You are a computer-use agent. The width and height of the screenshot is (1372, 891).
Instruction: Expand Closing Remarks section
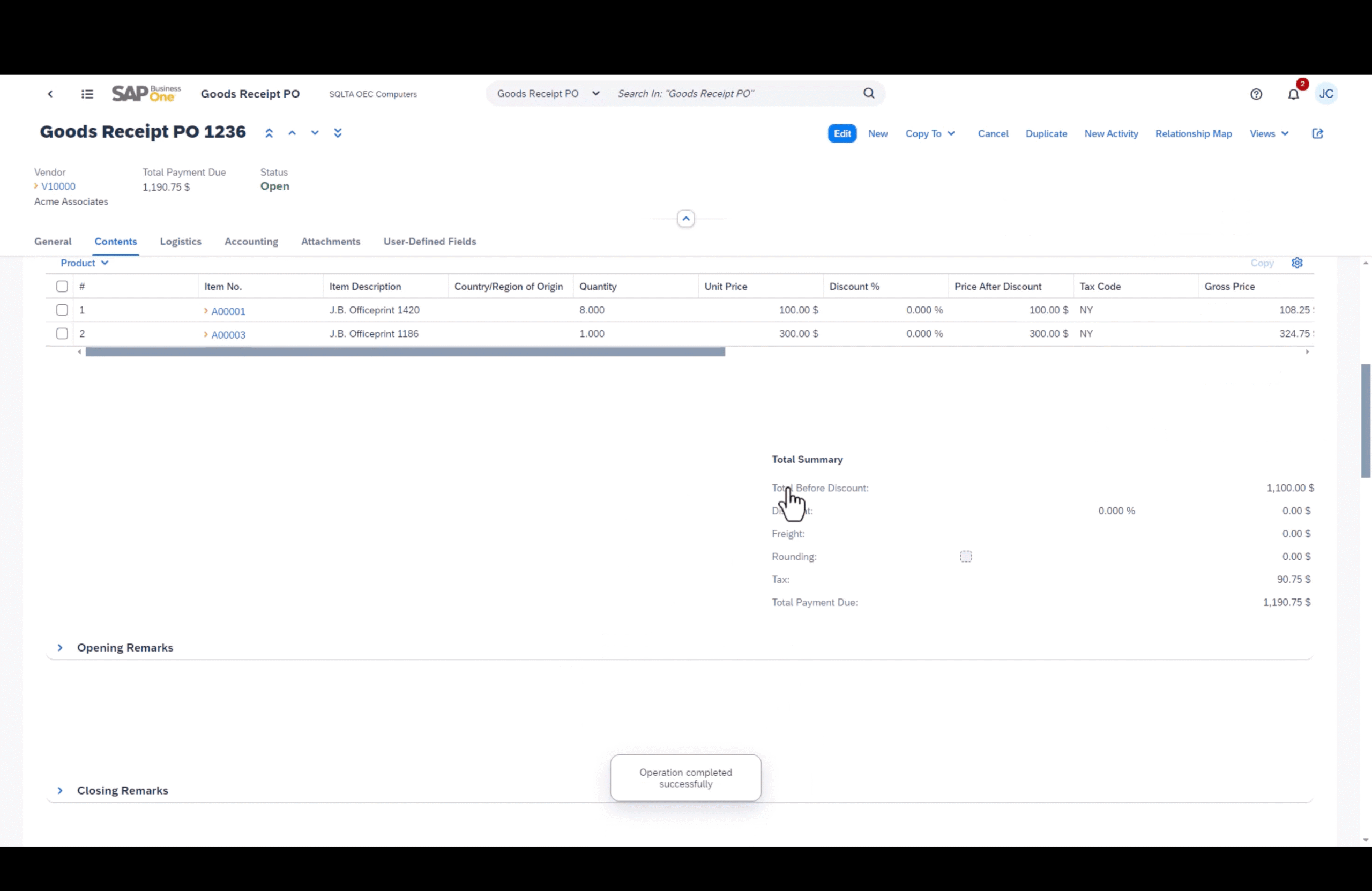coord(60,791)
